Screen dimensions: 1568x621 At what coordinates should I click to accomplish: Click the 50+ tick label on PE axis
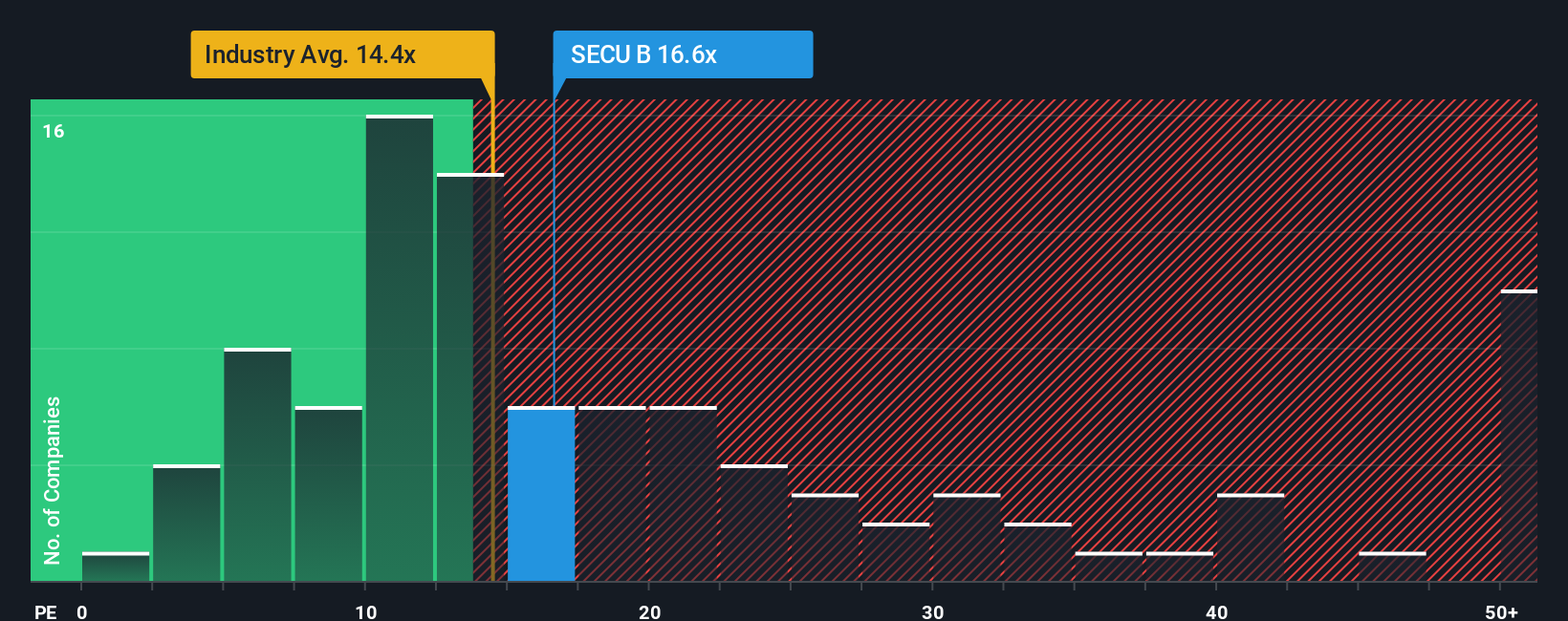point(1501,612)
